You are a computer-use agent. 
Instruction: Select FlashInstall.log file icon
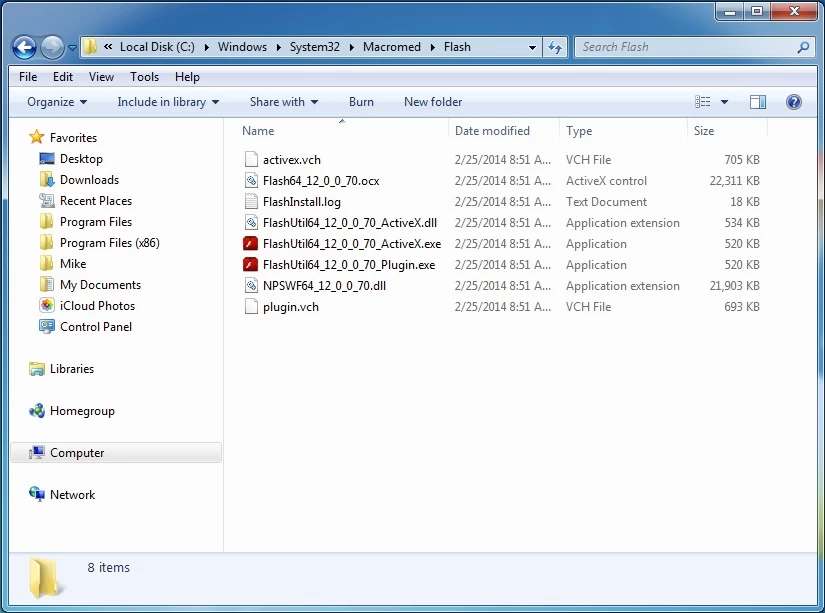pos(251,202)
